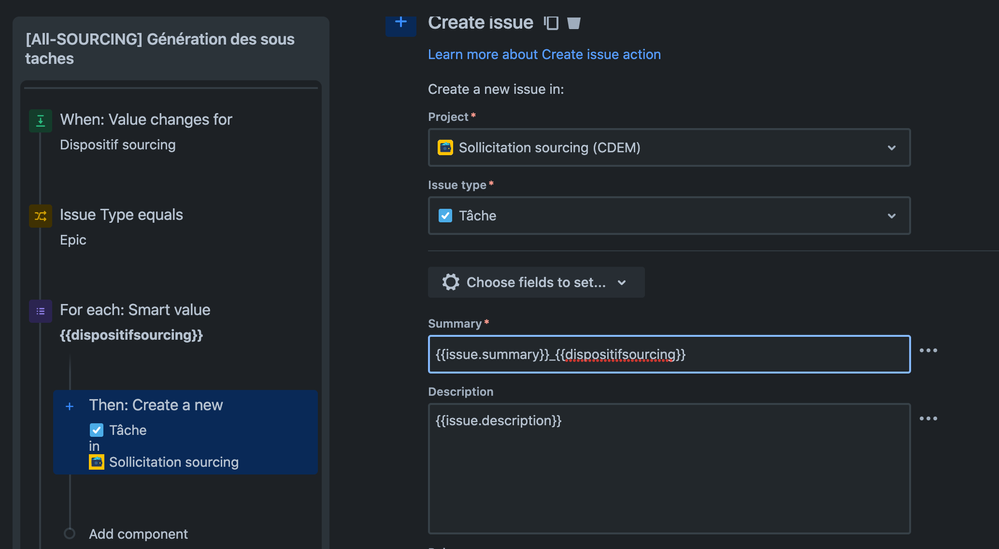Screen dimensions: 999x549
Task: Open the Issue type dropdown showing Tâche
Action: (669, 215)
